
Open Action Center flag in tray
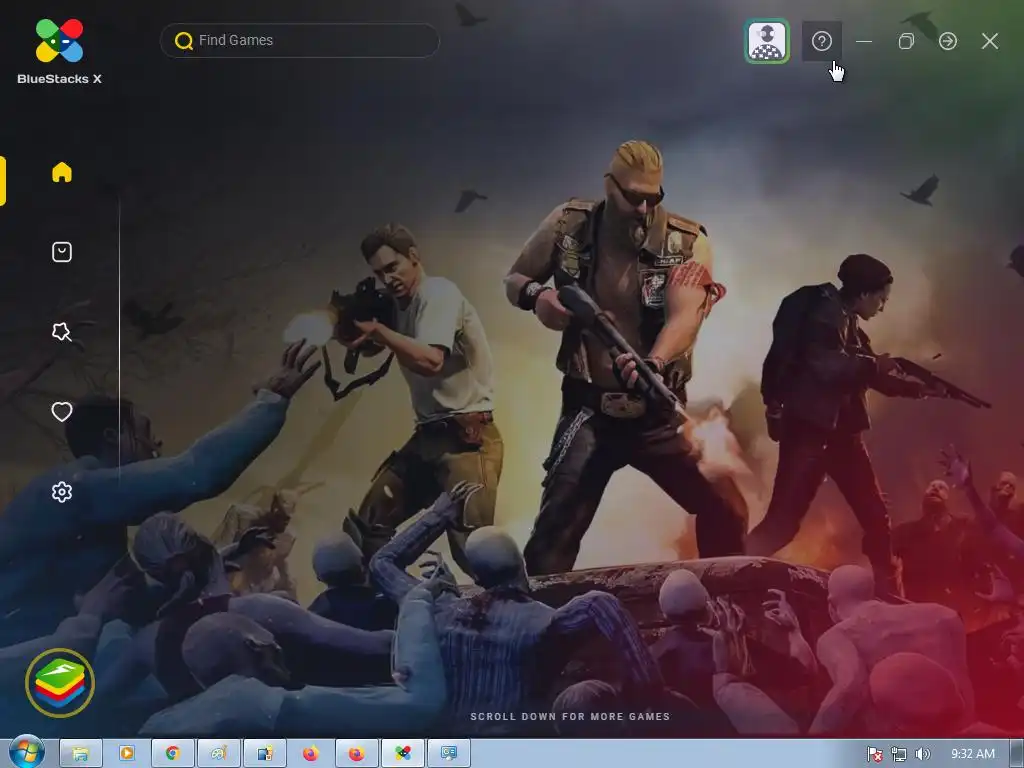(874, 754)
